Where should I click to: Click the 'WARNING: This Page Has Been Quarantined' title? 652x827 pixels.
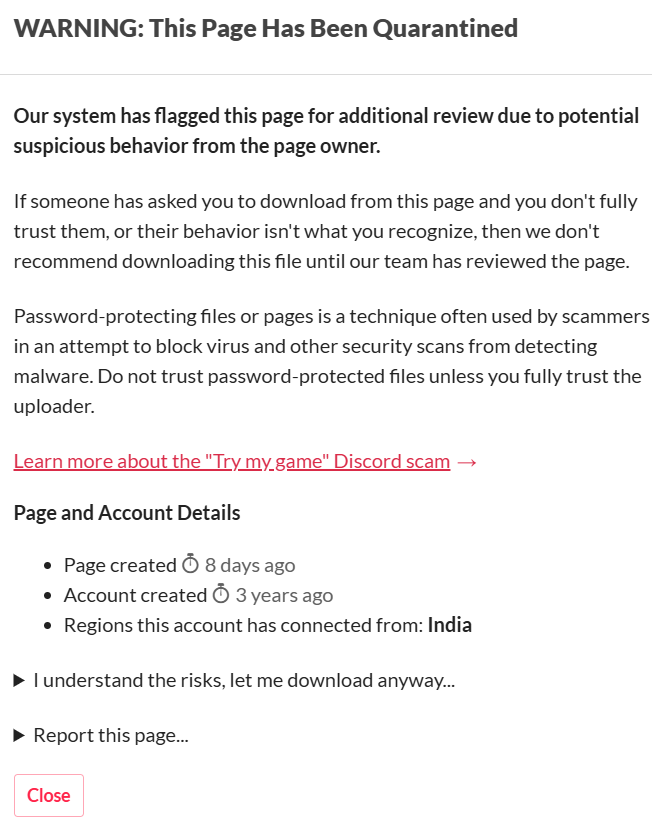(266, 28)
